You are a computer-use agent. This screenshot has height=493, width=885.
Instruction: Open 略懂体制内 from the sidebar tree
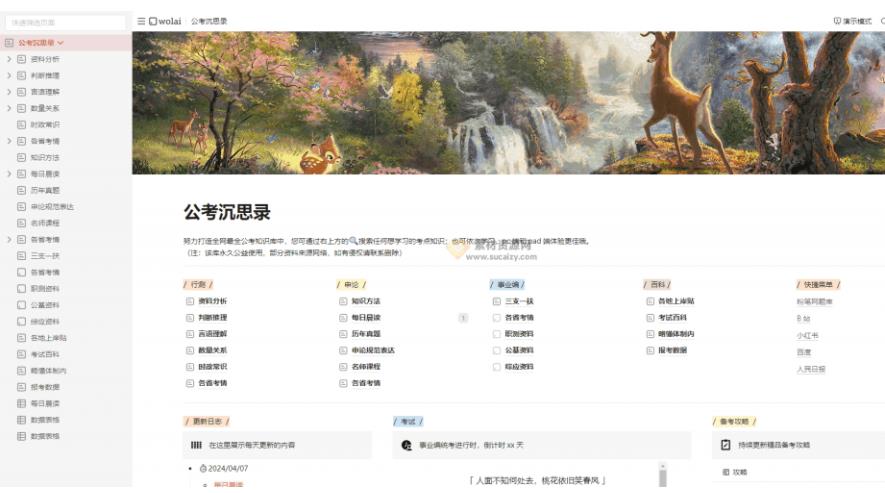tap(49, 370)
